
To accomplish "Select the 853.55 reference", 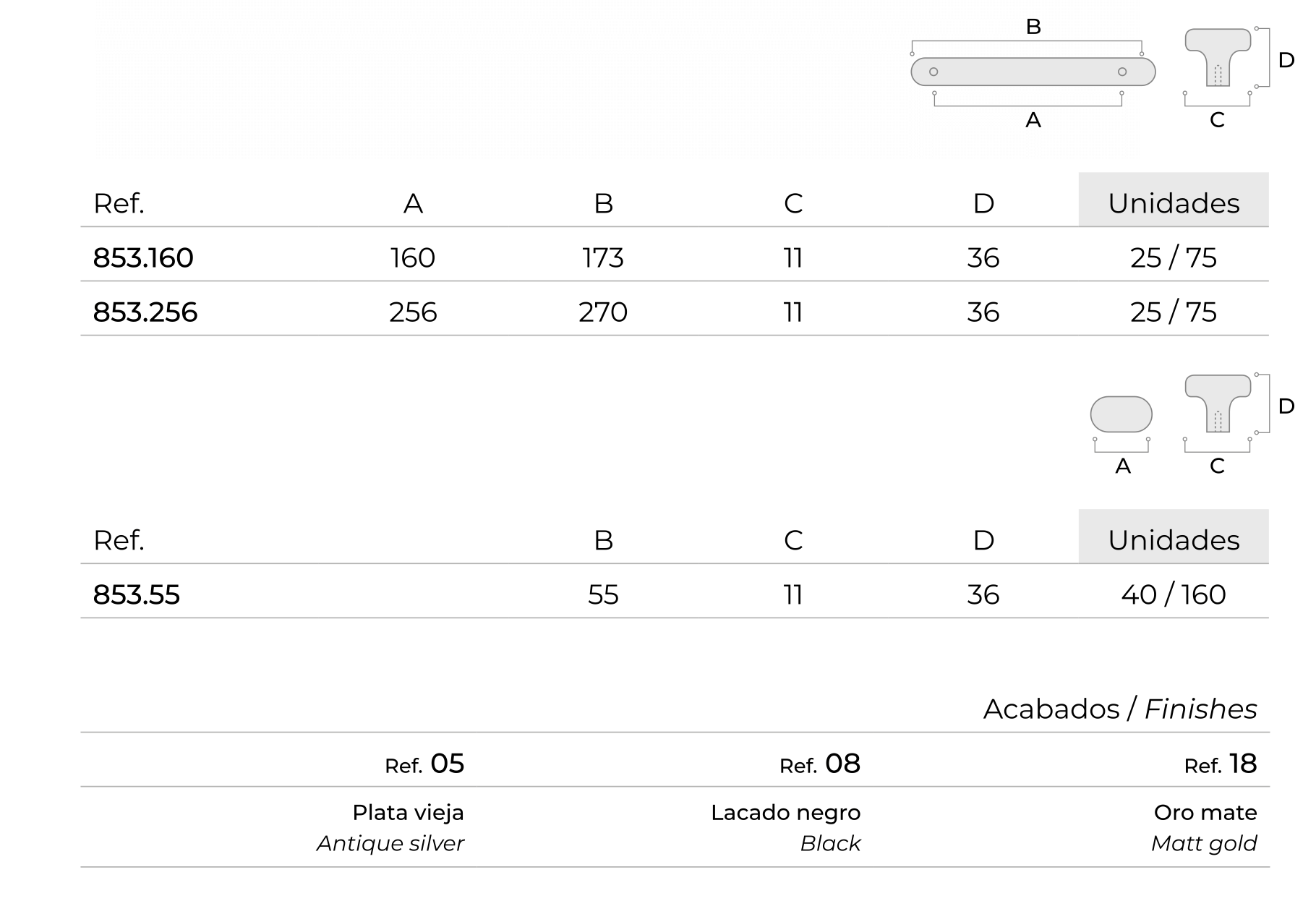I will 136,594.
